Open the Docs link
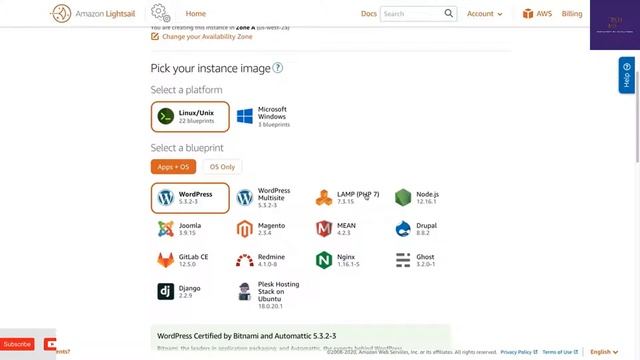 pos(369,13)
